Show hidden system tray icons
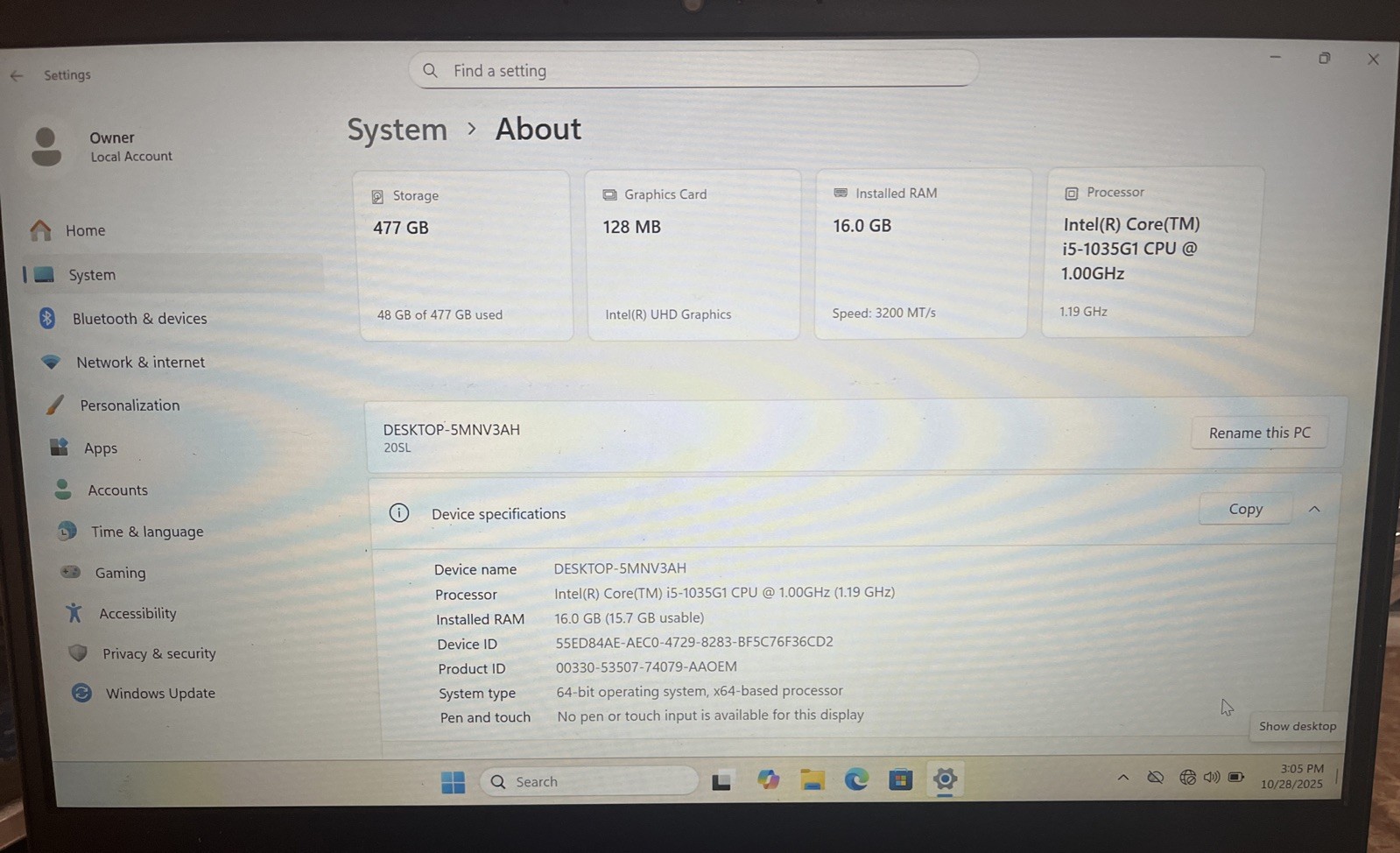Screen dimensions: 1400x853 [1122, 778]
